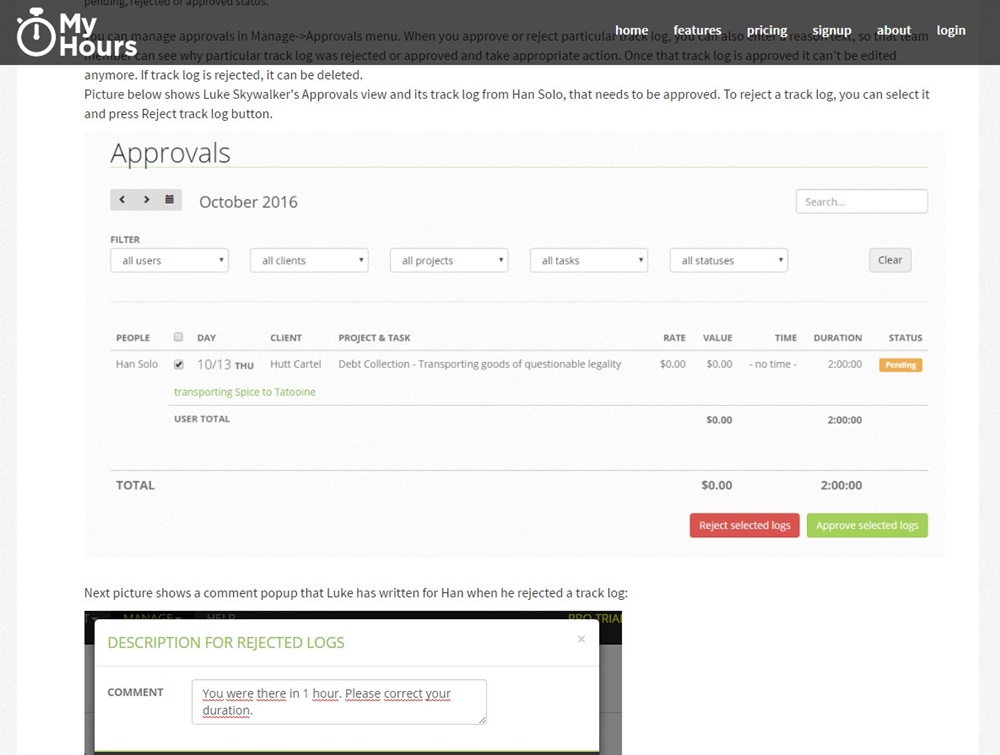1000x755 pixels.
Task: Go to next month arrow
Action: point(146,200)
